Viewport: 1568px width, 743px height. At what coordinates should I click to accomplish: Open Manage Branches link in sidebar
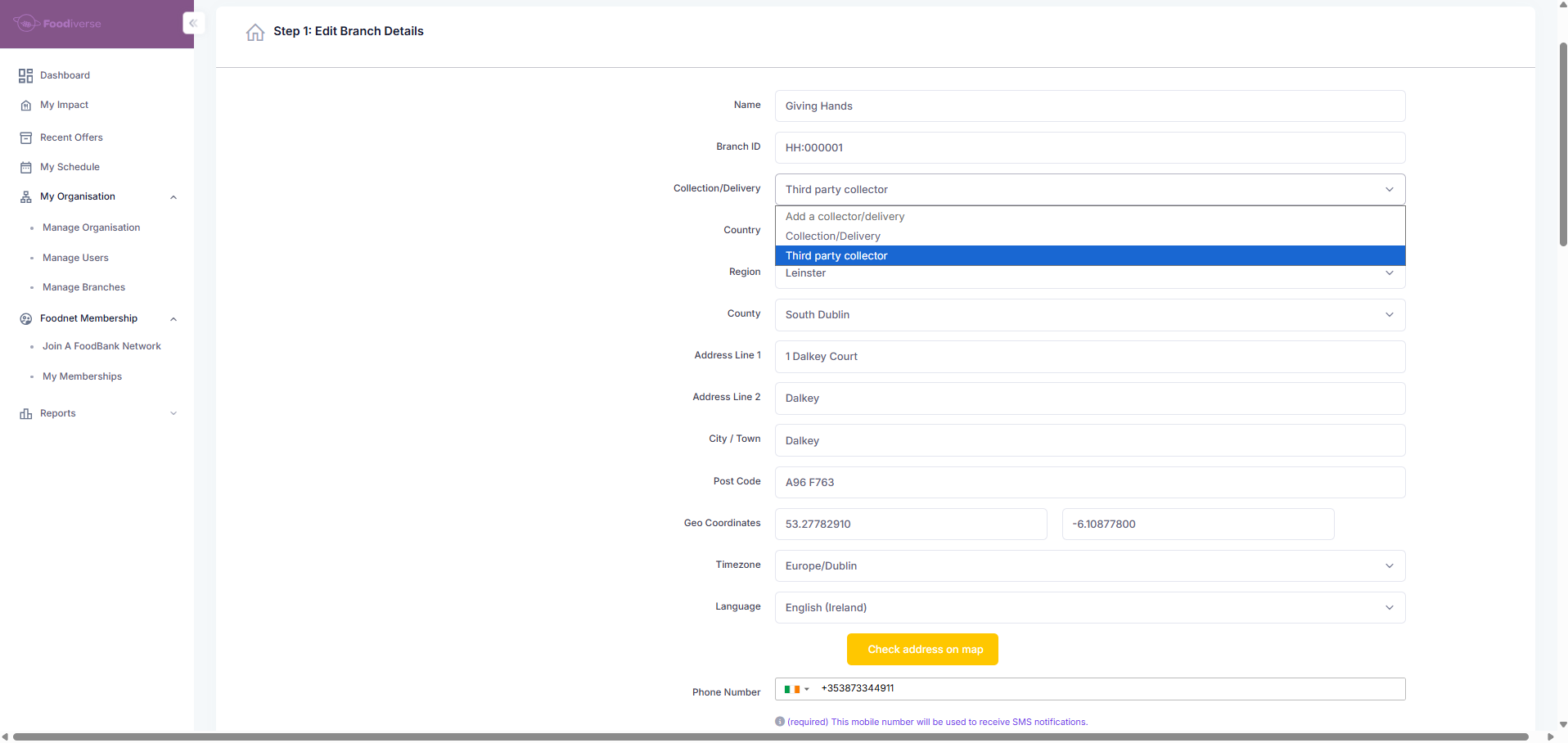pos(83,287)
